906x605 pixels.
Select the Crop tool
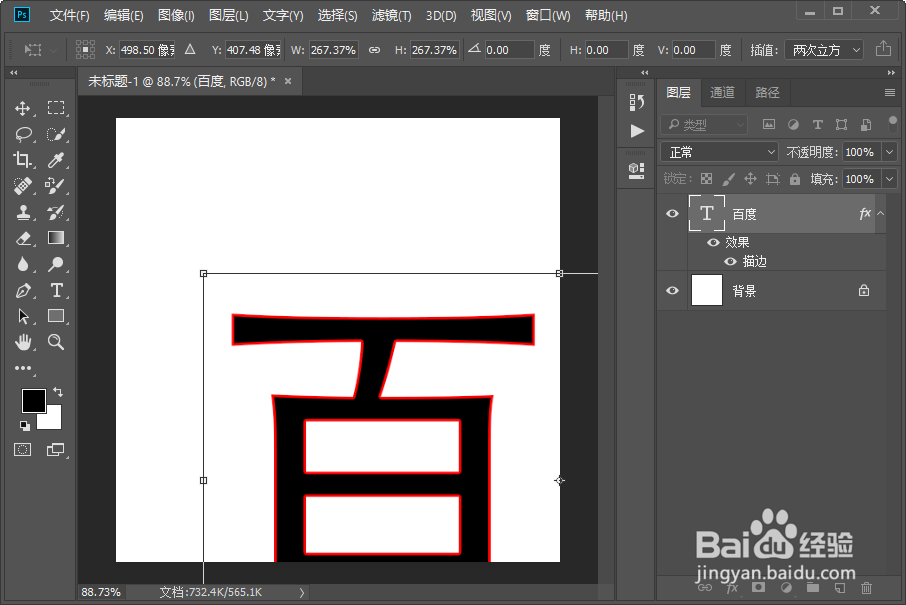tap(23, 160)
